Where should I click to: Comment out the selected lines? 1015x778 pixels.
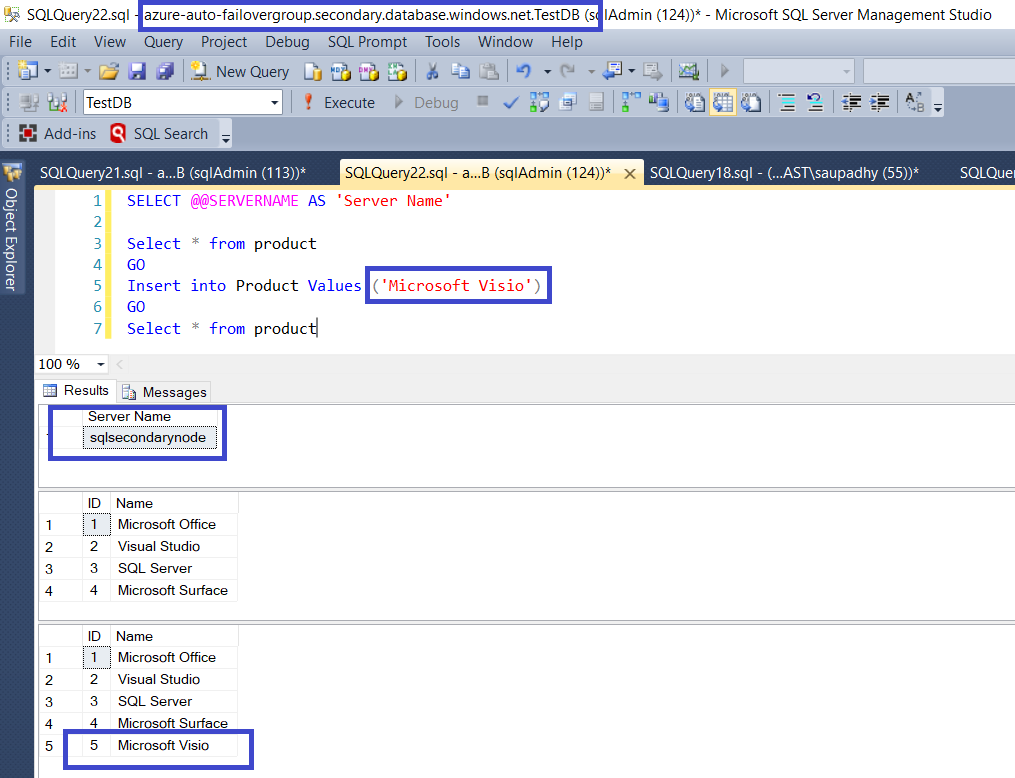pyautogui.click(x=786, y=102)
